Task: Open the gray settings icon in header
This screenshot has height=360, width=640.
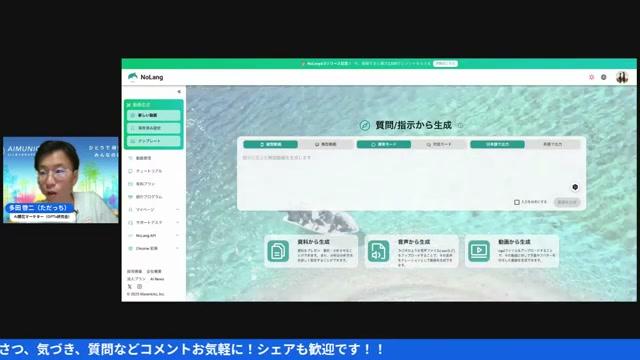Action: 604,77
